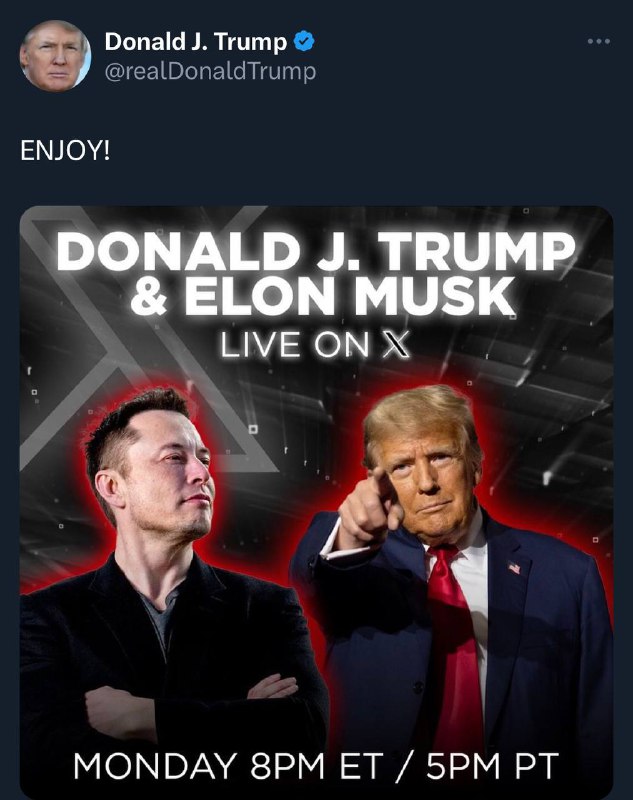Select the "ENJOY!" post text

[65, 151]
